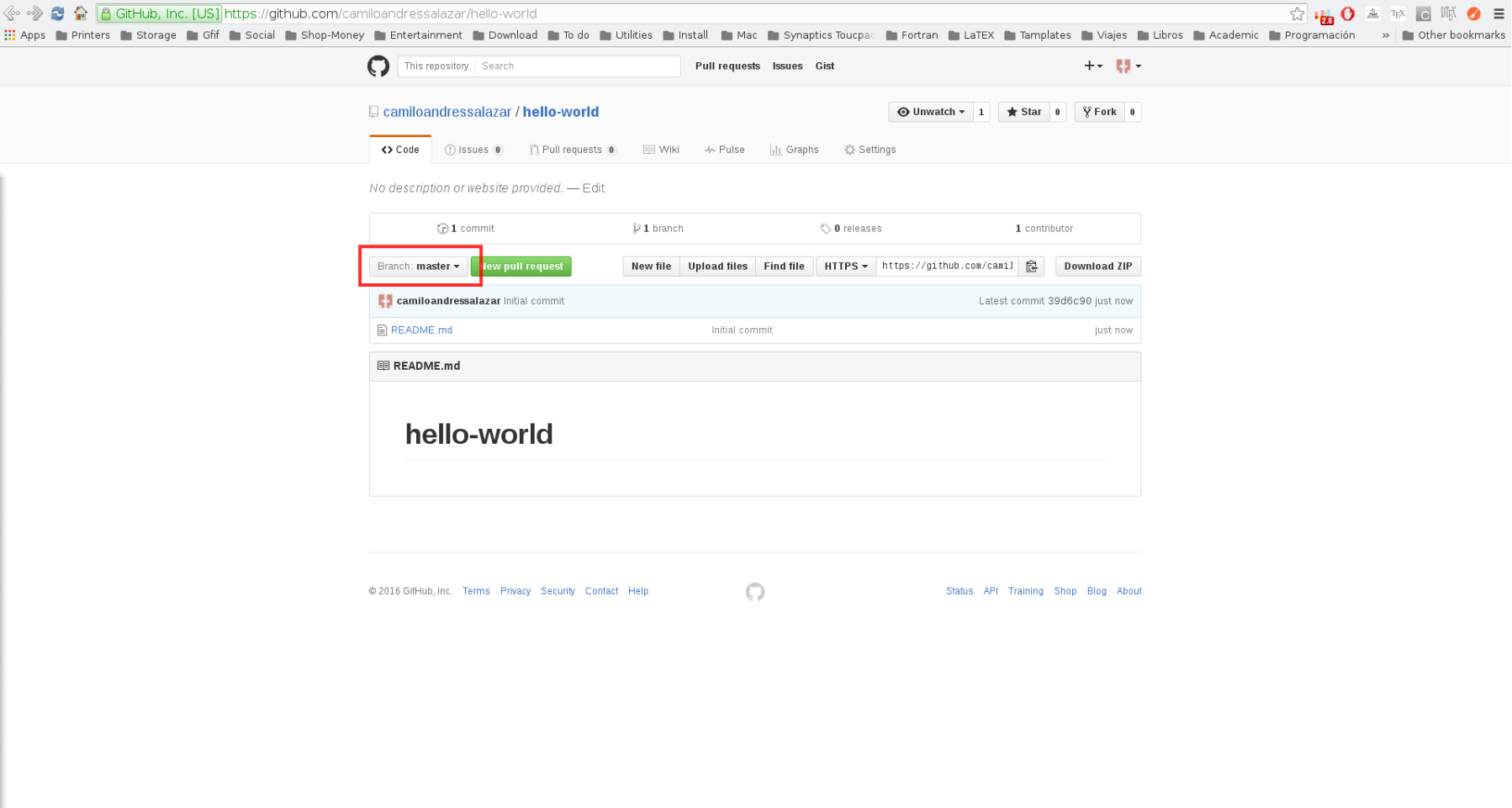The image size is (1512, 808).
Task: Open the plus create-new dropdown
Action: point(1093,66)
